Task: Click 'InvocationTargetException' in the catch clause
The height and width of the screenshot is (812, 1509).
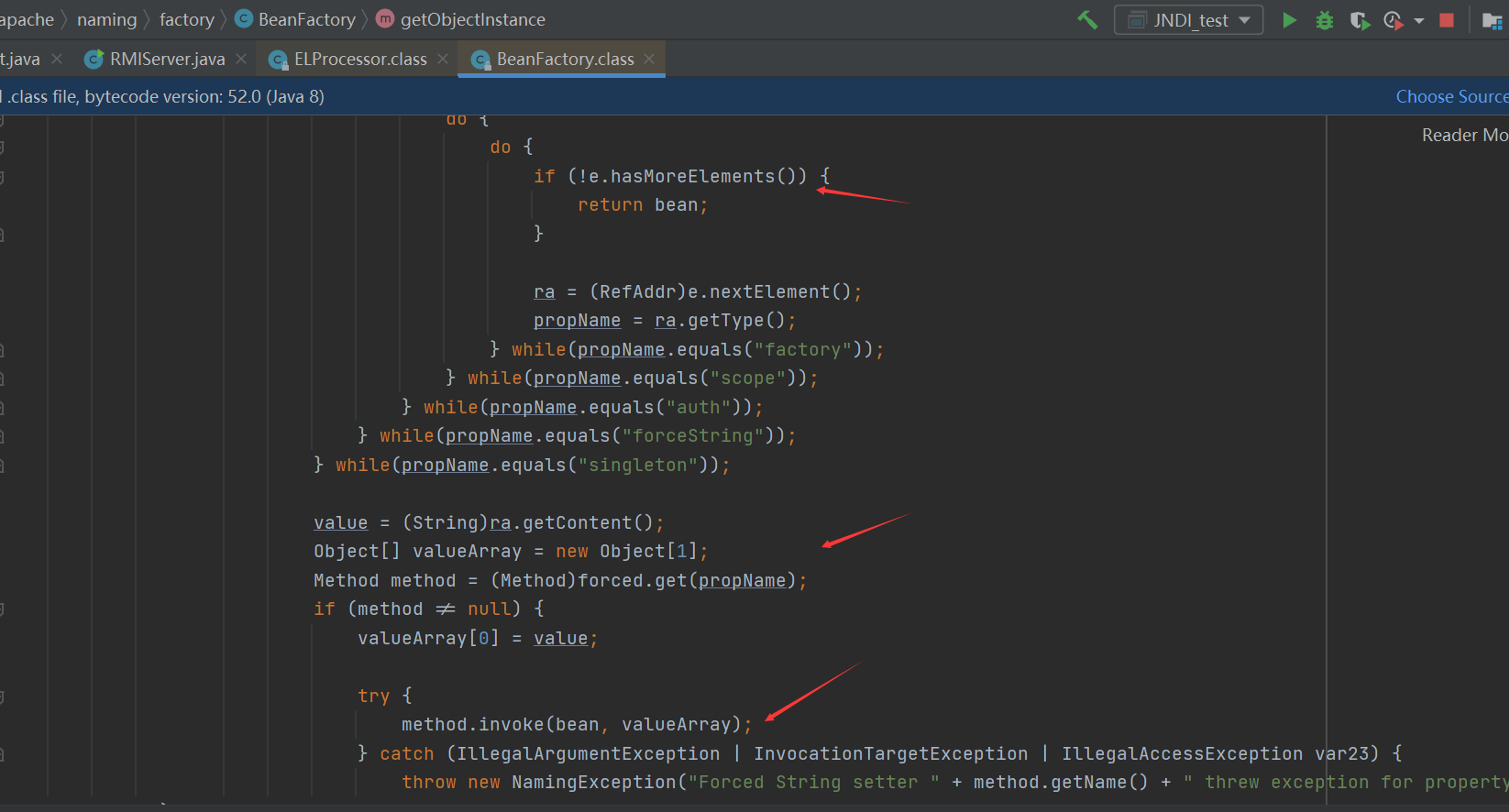Action: (890, 753)
